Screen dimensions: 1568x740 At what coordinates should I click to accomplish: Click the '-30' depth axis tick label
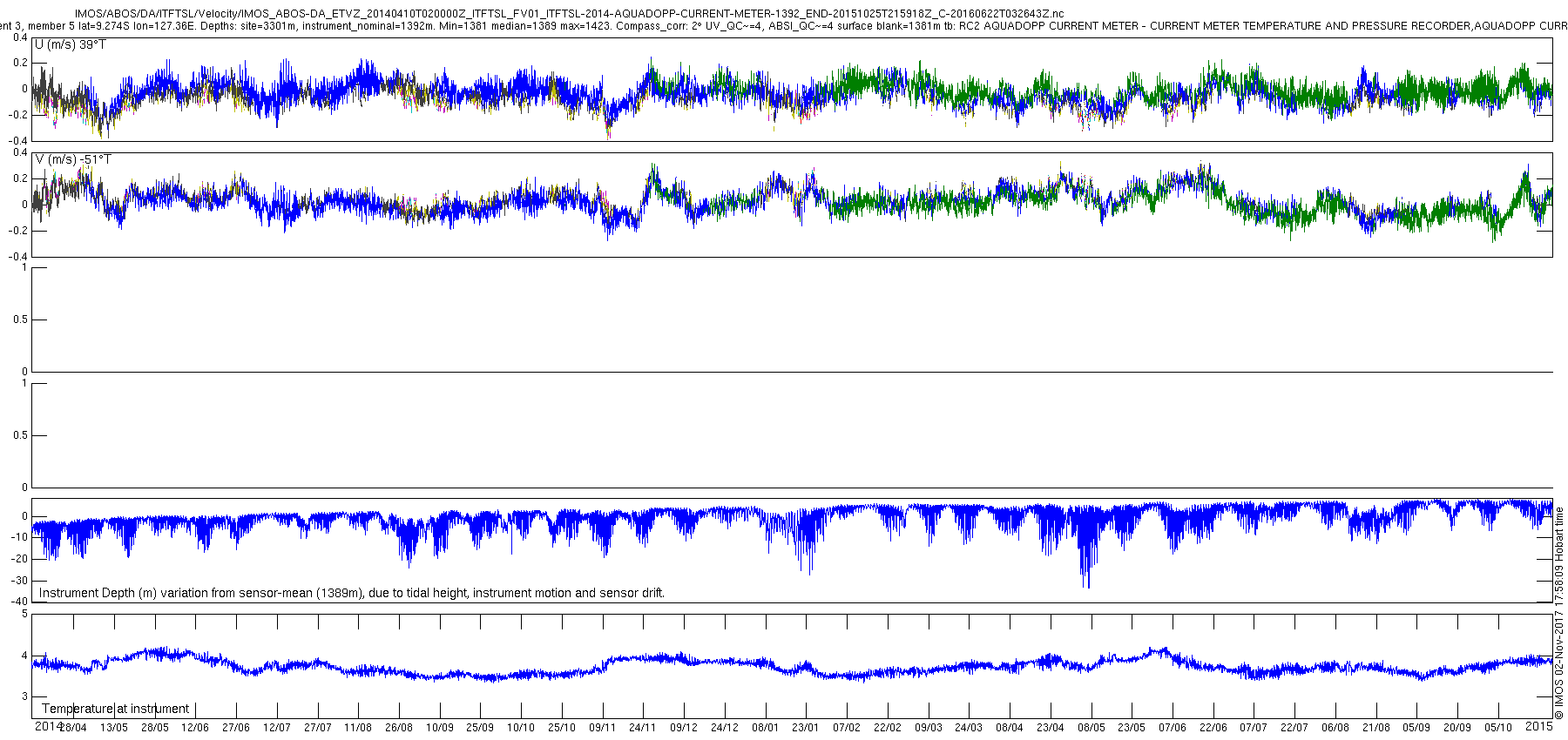click(18, 581)
